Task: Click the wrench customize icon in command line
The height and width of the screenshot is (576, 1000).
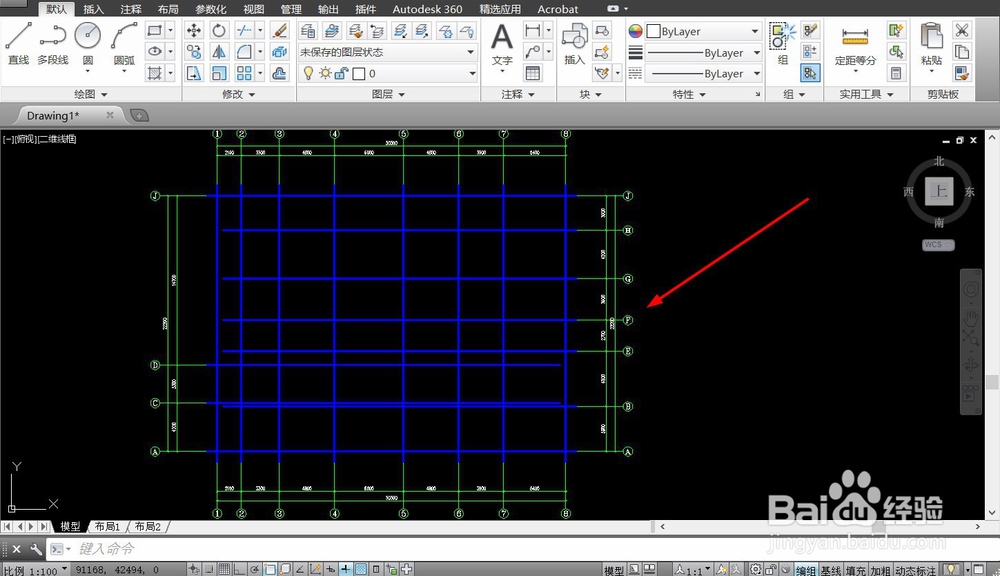Action: (x=36, y=549)
